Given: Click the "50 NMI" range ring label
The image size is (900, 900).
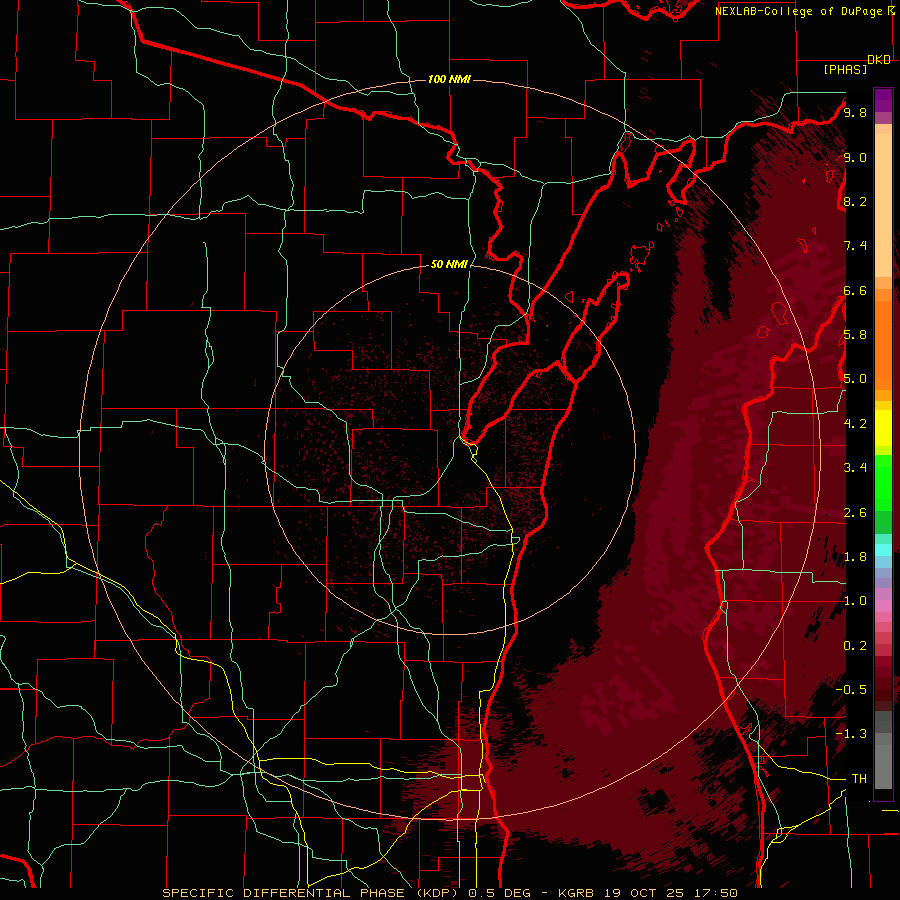Looking at the screenshot, I should coord(449,264).
